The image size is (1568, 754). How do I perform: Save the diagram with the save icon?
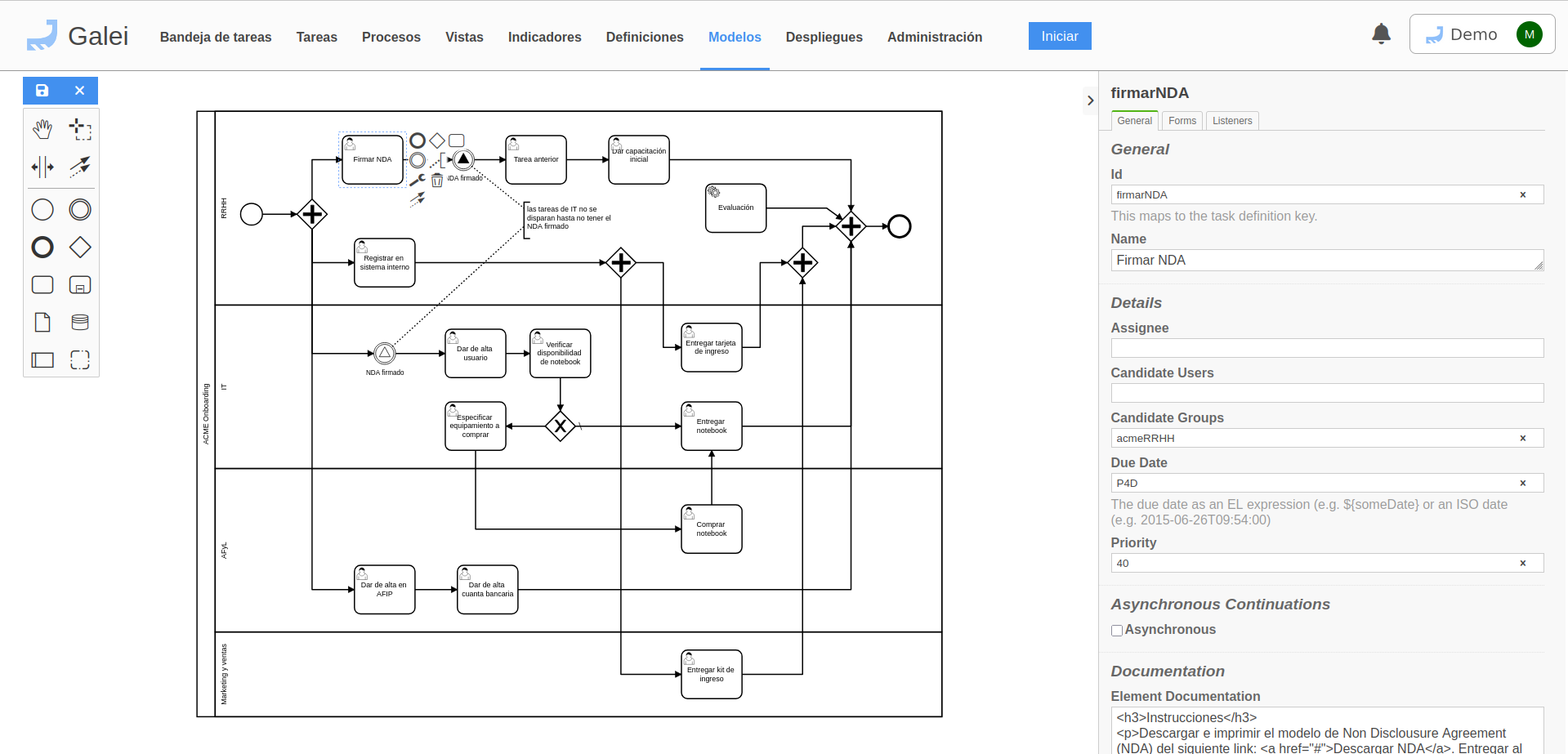[42, 91]
